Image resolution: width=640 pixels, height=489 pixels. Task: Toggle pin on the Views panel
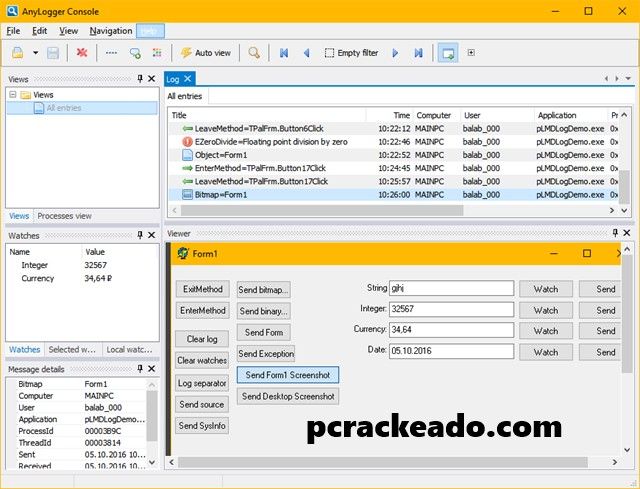139,79
